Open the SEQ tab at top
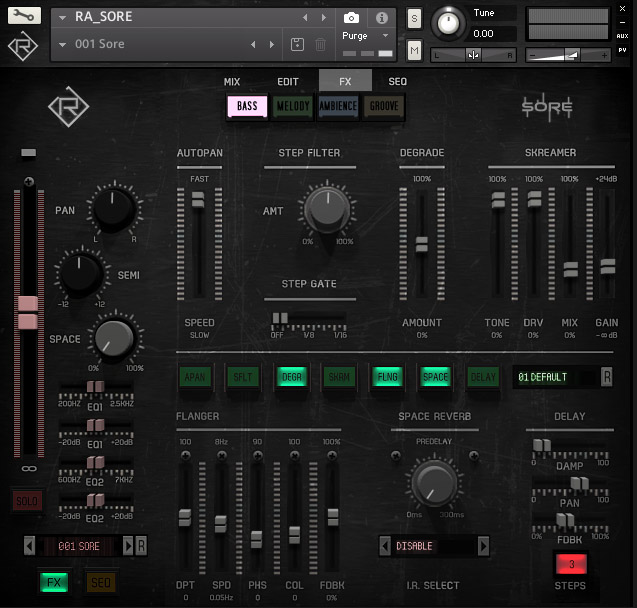This screenshot has height=608, width=637. [x=397, y=81]
